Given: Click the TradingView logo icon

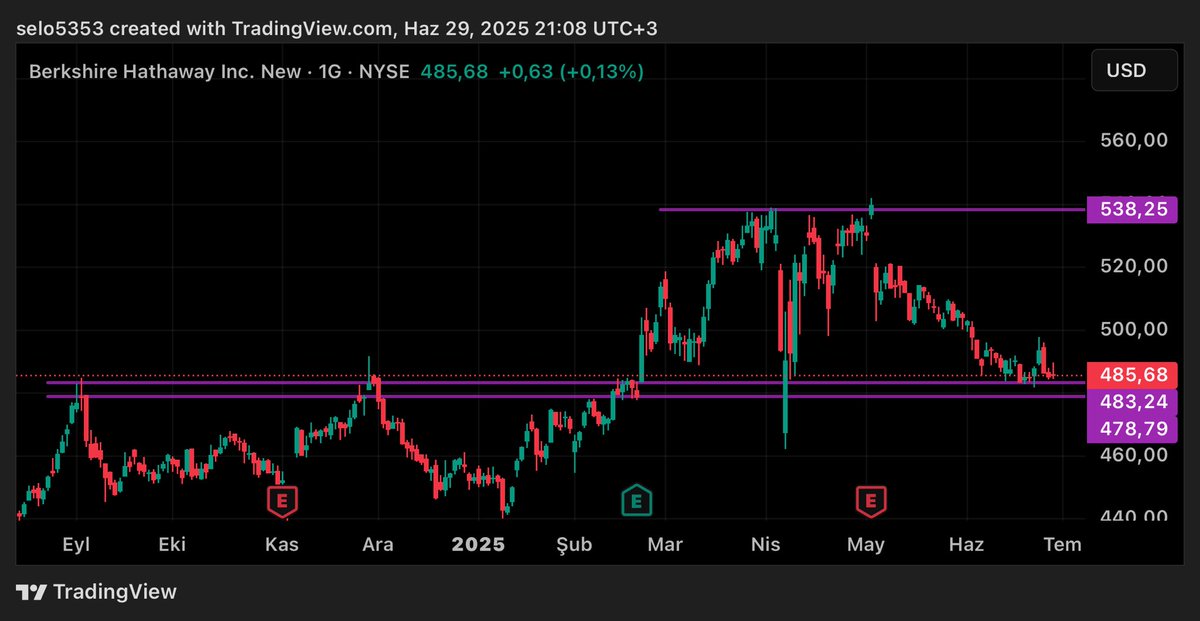Looking at the screenshot, I should click(x=31, y=592).
